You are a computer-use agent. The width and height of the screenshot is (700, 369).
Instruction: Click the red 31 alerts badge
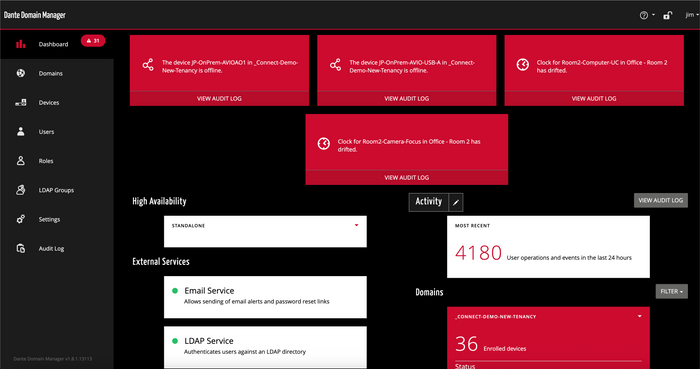click(x=93, y=41)
